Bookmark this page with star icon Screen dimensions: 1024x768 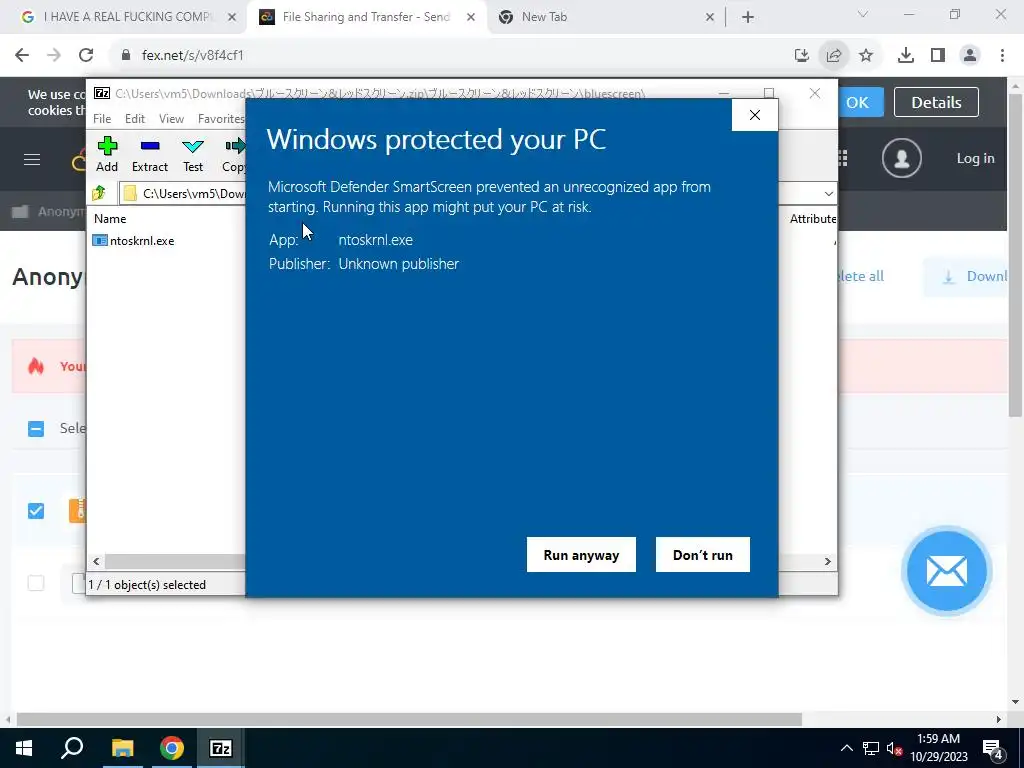(866, 55)
